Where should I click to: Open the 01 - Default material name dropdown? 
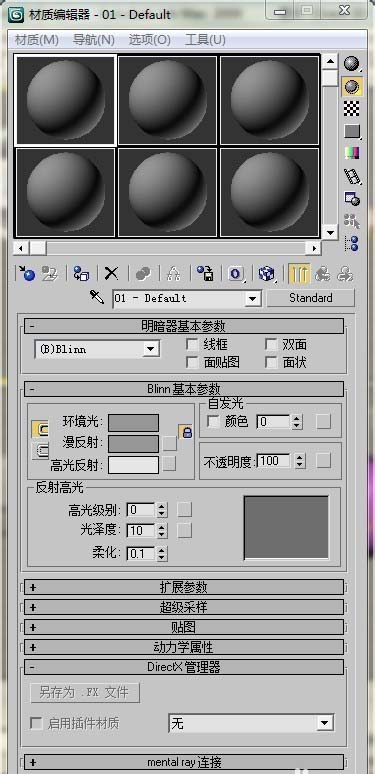pyautogui.click(x=187, y=298)
